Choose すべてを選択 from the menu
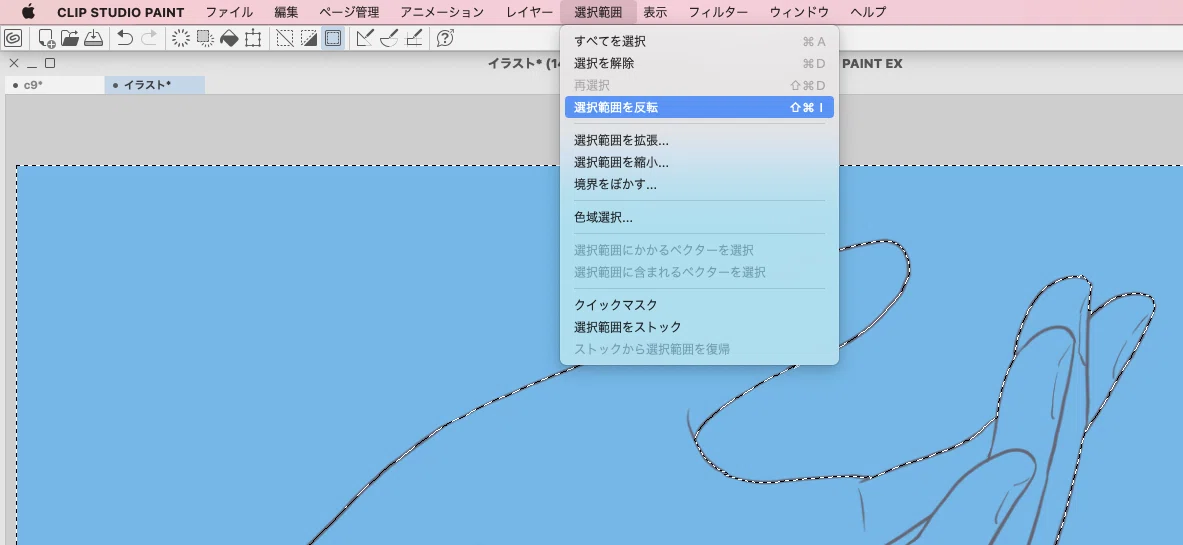 [699, 42]
